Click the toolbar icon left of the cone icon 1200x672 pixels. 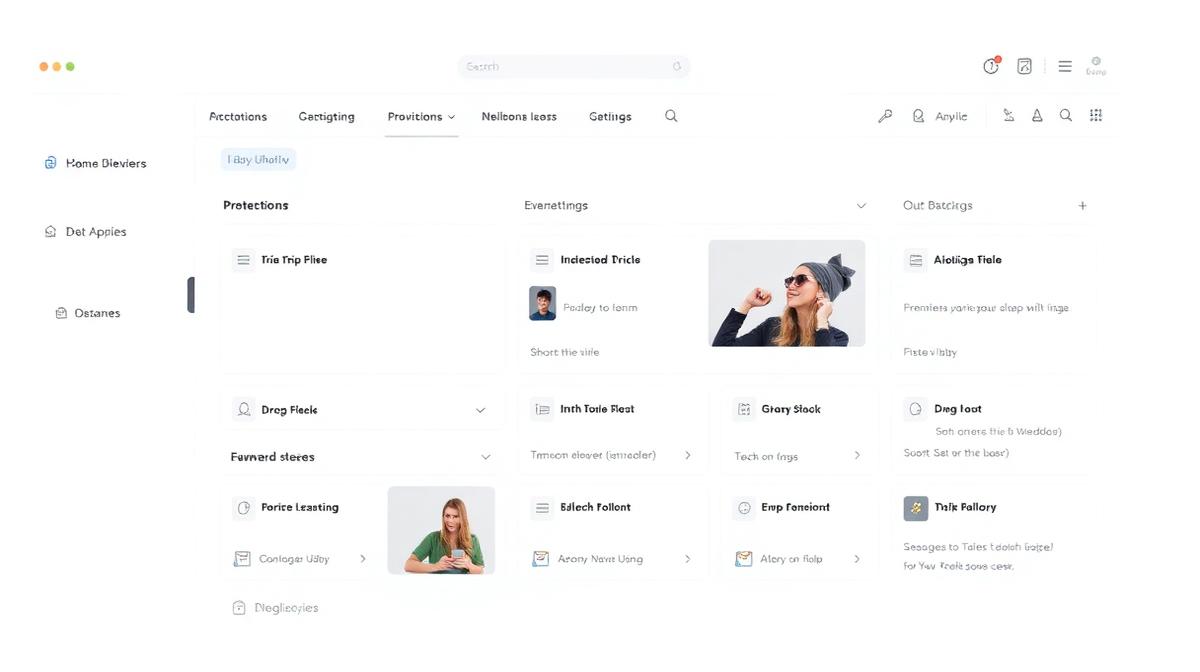click(x=1008, y=116)
